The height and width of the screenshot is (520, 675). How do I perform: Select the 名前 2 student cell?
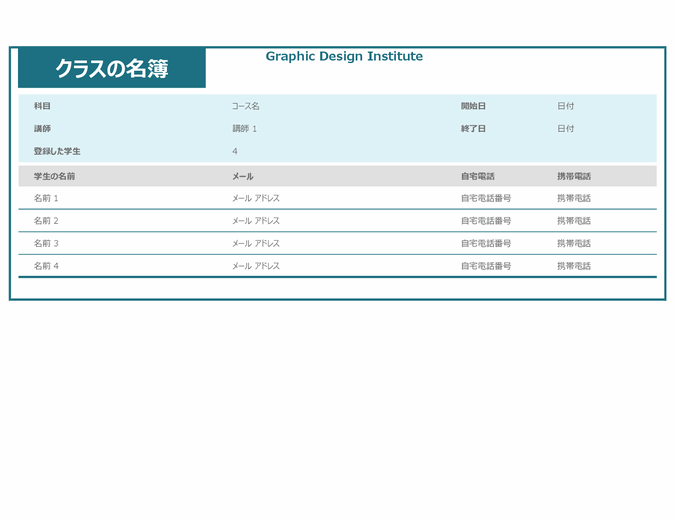coord(46,221)
